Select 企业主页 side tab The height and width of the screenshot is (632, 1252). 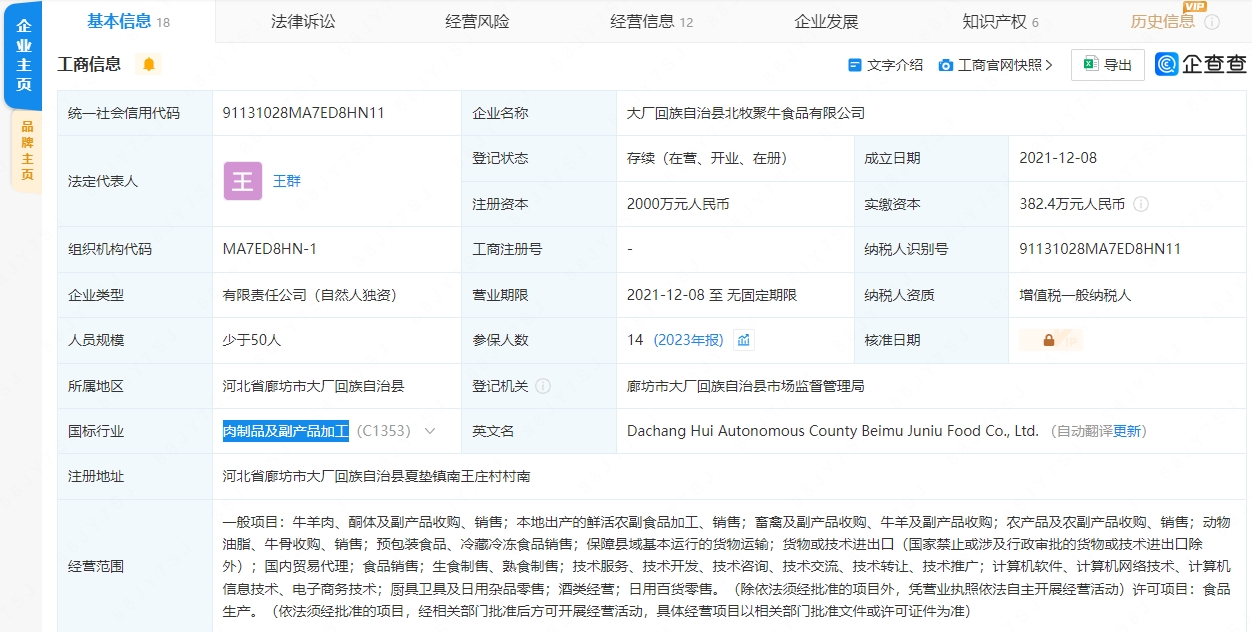tap(24, 55)
